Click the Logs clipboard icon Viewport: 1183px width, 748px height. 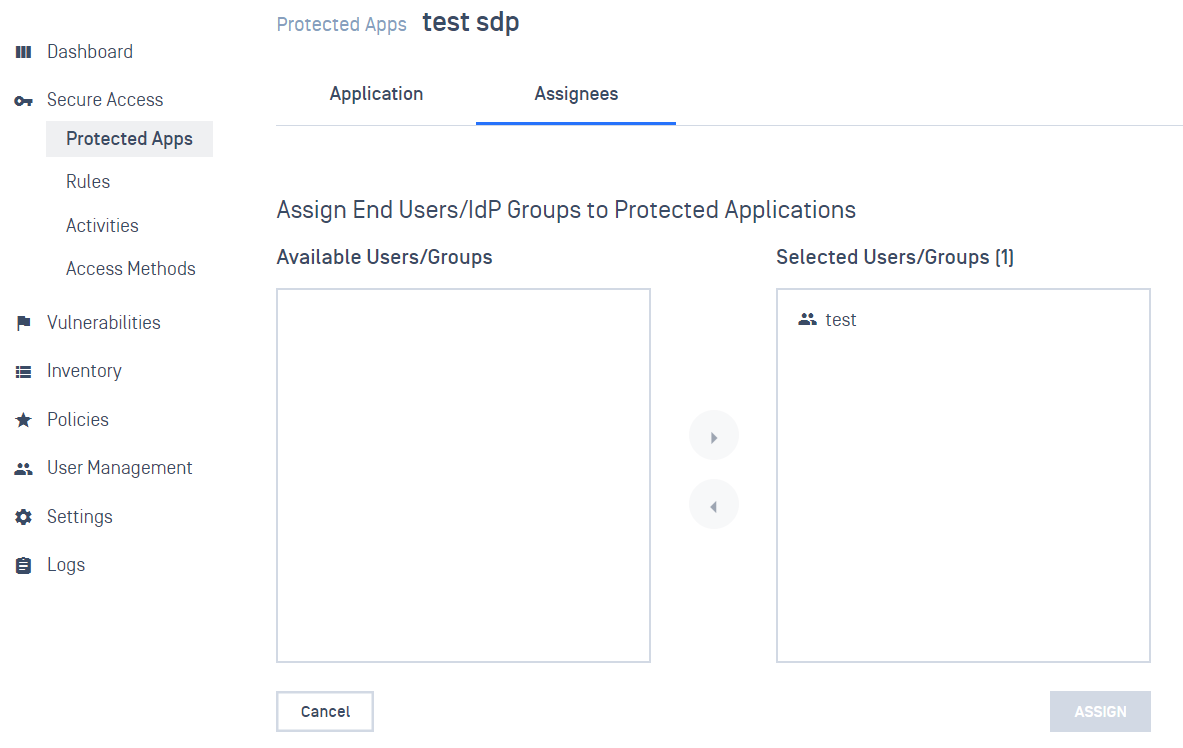(x=24, y=565)
